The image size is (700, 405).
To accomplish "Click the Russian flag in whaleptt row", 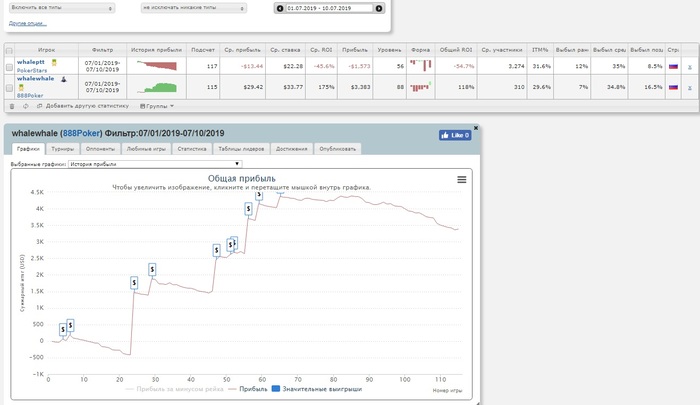I will pyautogui.click(x=673, y=66).
